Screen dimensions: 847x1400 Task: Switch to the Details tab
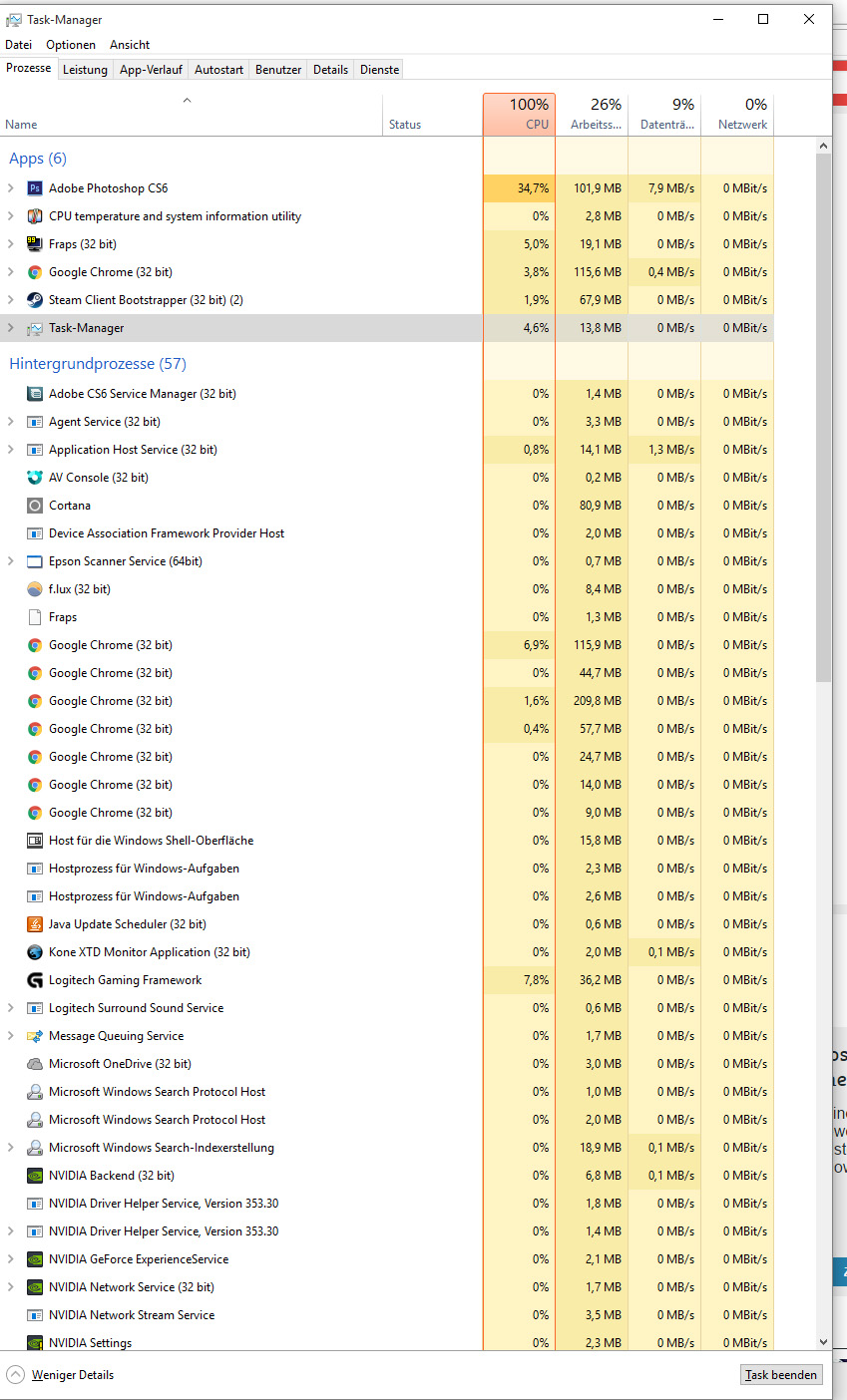[x=330, y=70]
